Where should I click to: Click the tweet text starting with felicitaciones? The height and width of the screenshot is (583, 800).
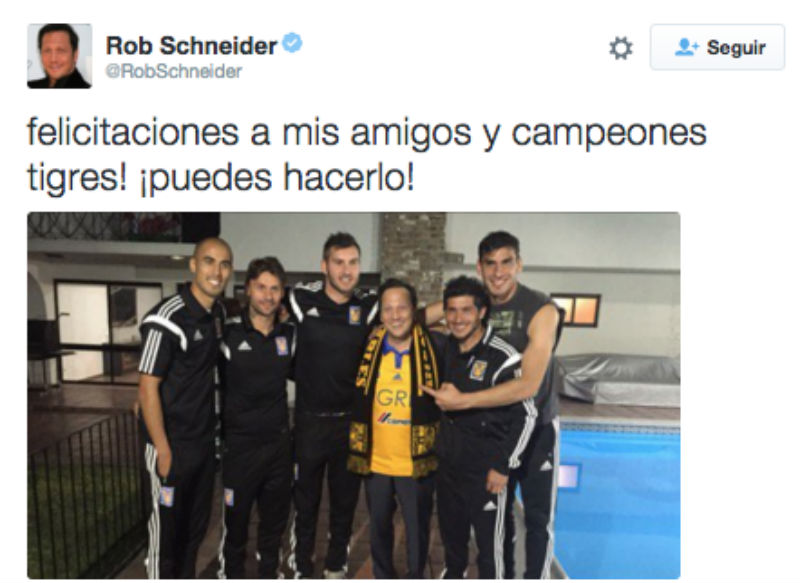coord(366,155)
